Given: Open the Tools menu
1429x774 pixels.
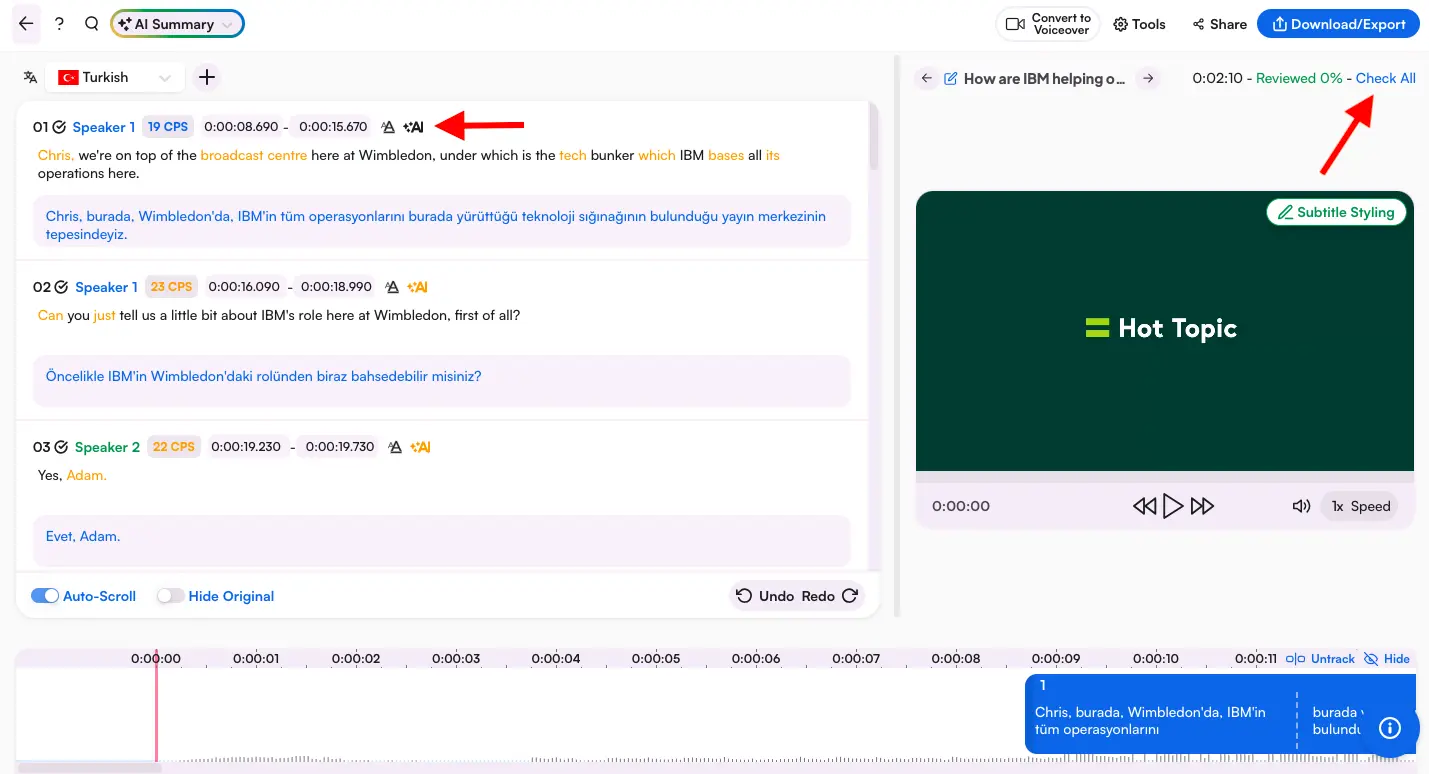Looking at the screenshot, I should point(1140,24).
